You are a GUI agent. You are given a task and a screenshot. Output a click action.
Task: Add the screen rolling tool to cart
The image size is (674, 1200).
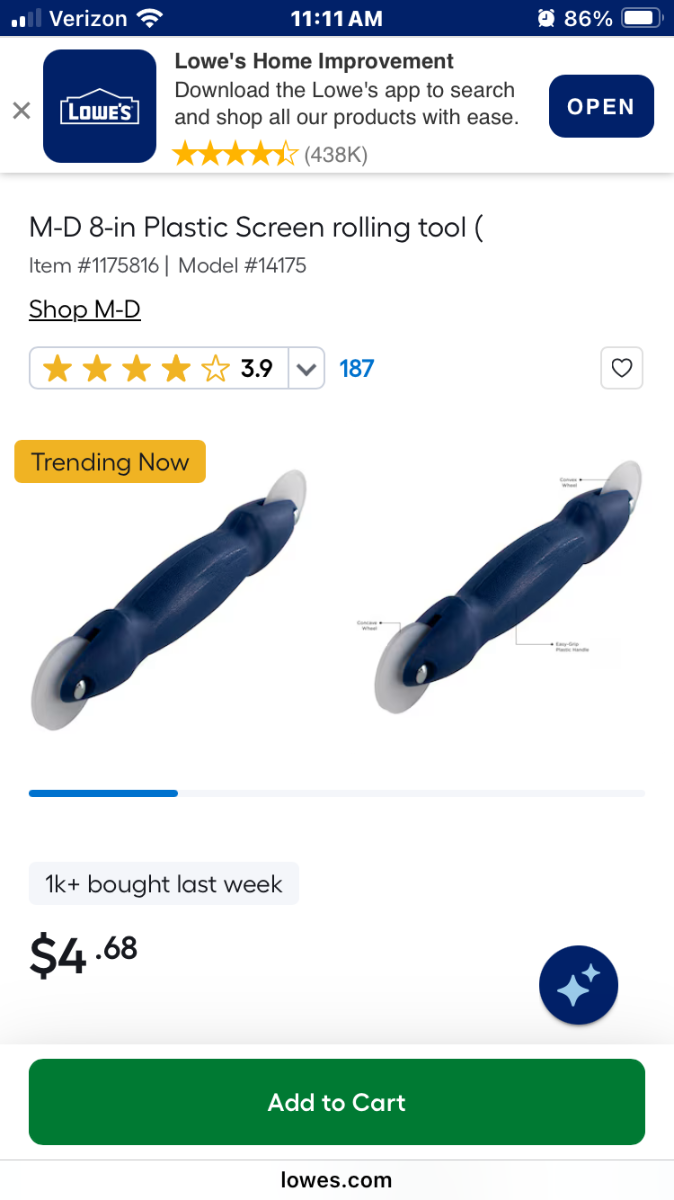[x=337, y=1102]
